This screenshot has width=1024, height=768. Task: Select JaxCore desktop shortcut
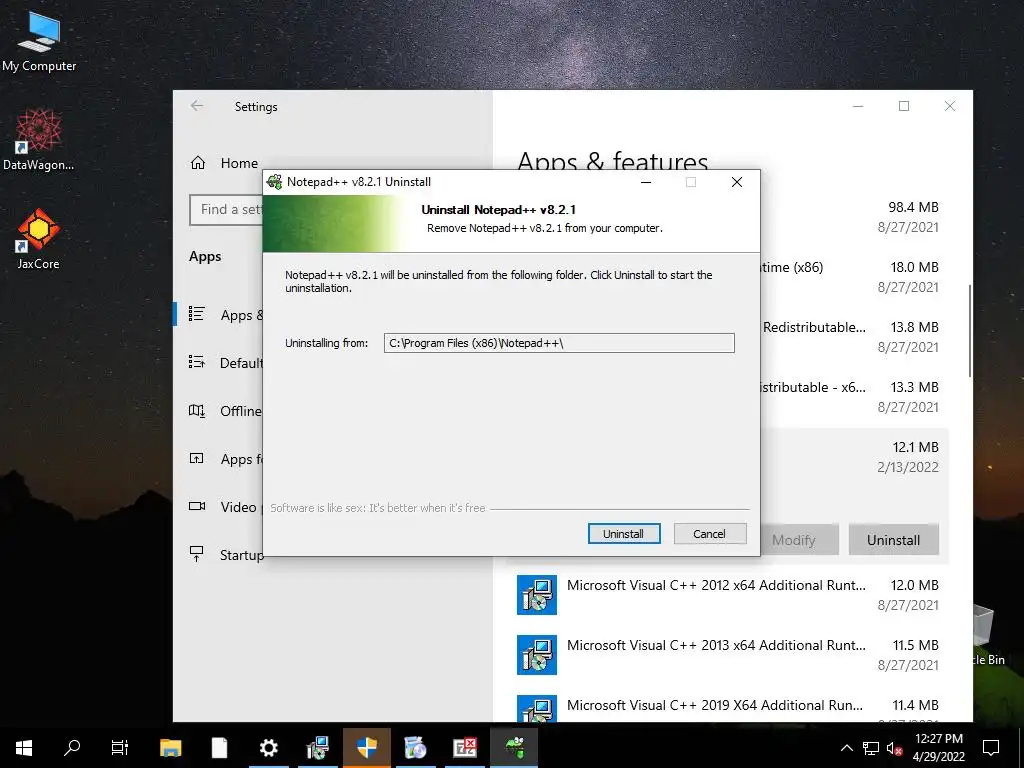[39, 239]
